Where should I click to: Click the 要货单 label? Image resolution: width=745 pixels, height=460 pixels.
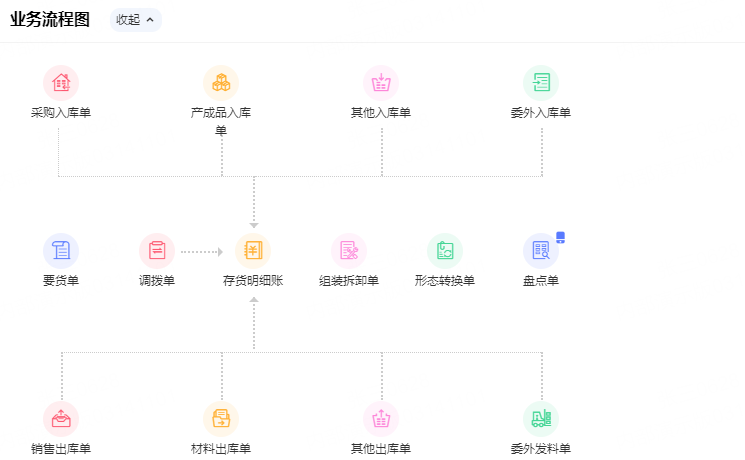tap(61, 281)
